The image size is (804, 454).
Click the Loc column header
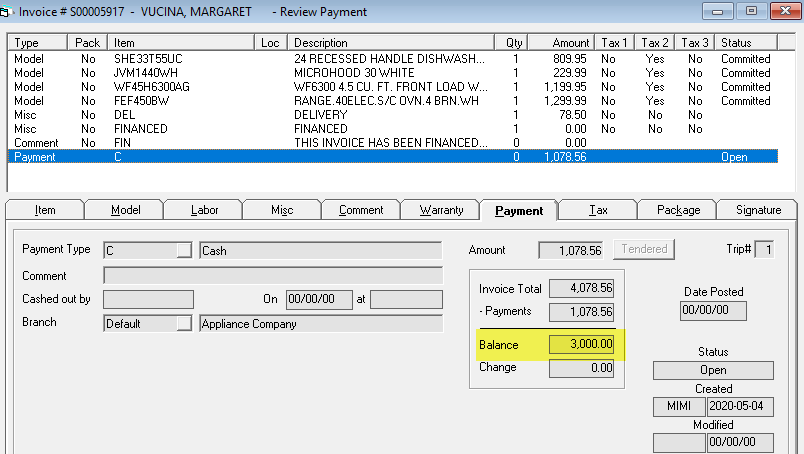click(271, 43)
